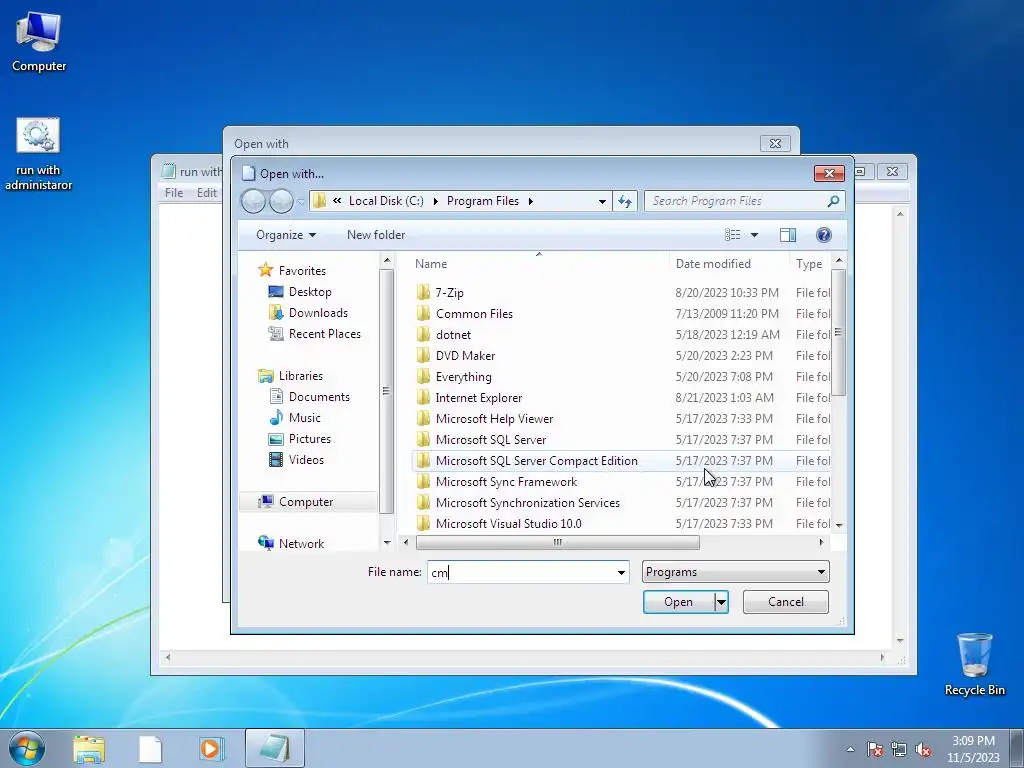This screenshot has width=1024, height=768.
Task: Show the preview pane
Action: (x=788, y=234)
